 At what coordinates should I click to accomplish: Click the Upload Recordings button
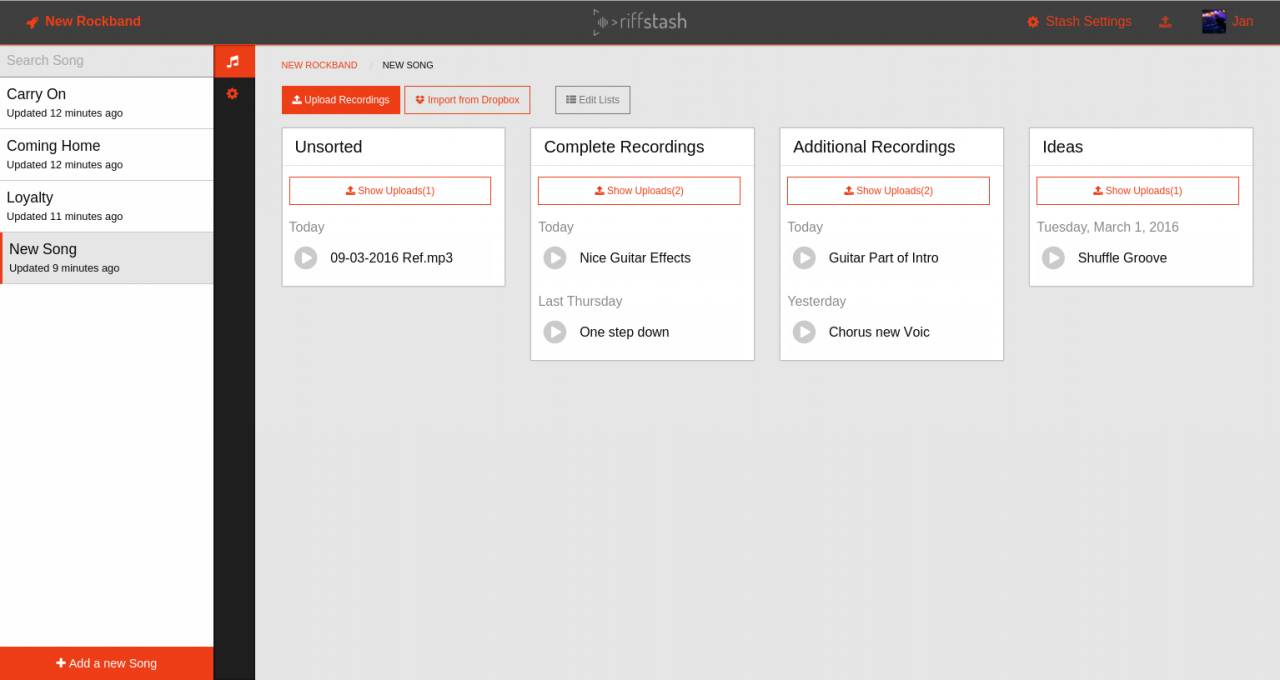[x=341, y=100]
